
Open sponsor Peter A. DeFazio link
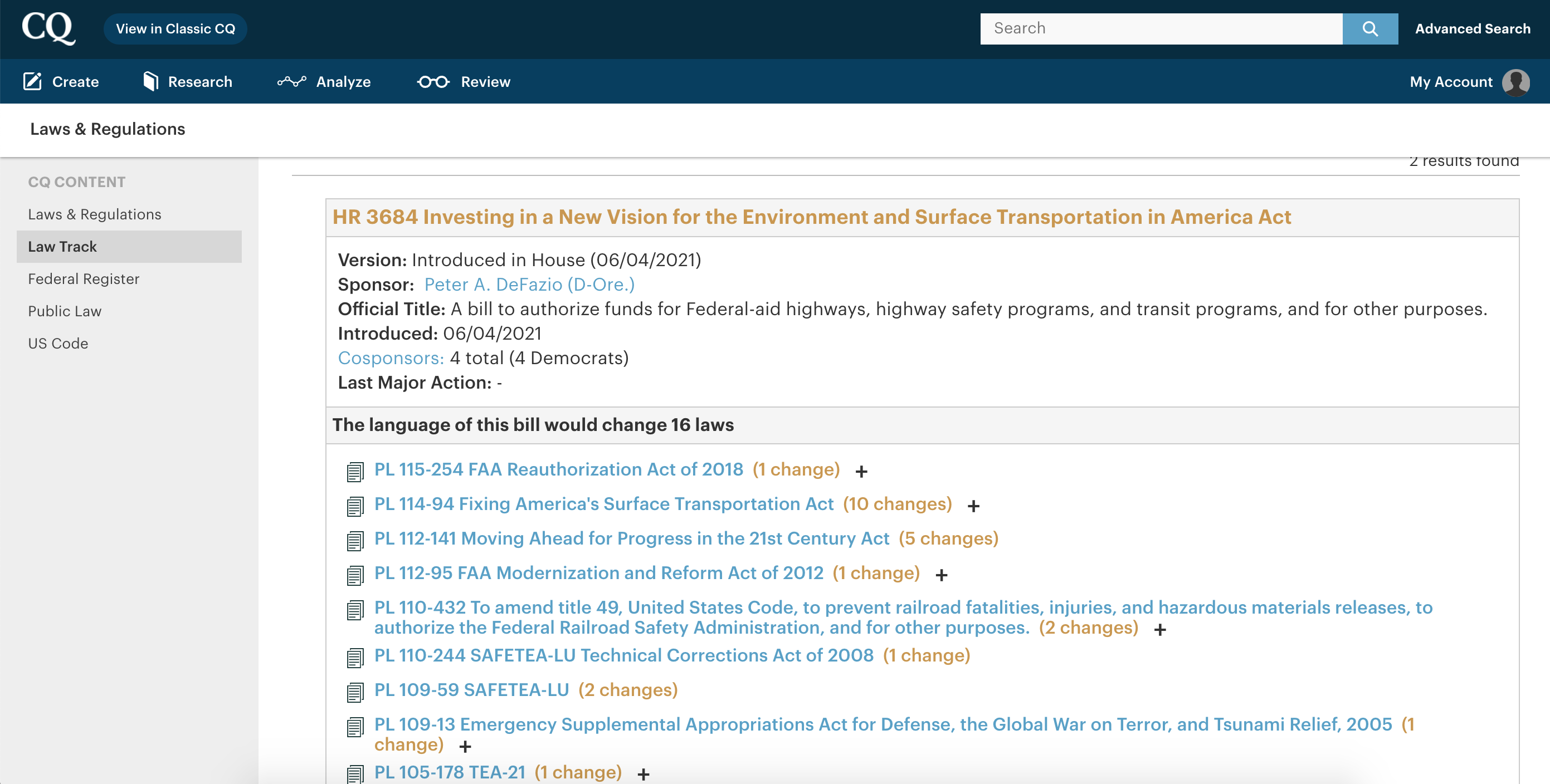[529, 285]
